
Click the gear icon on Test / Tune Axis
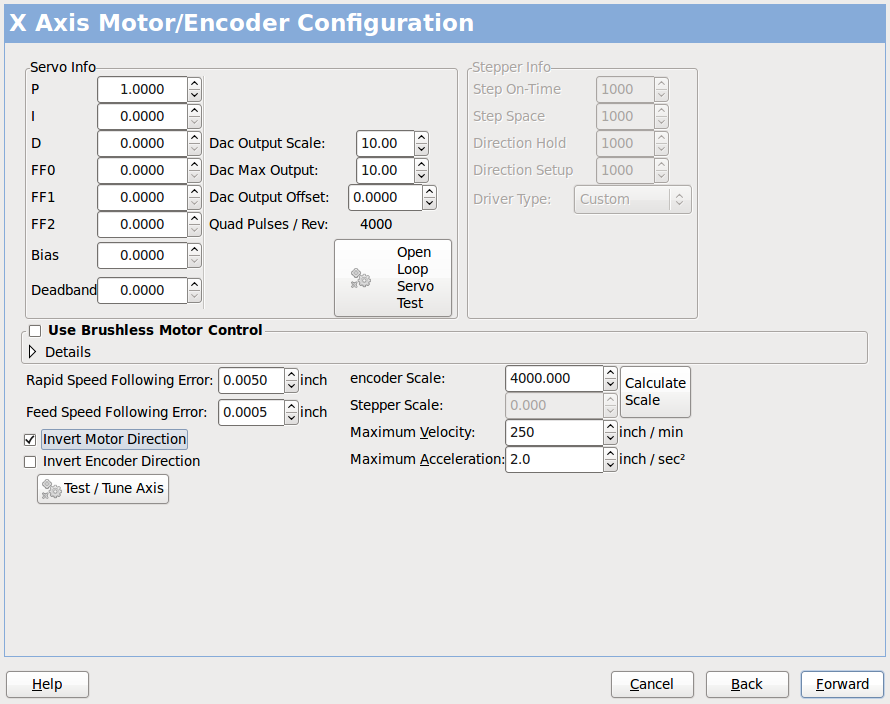click(x=51, y=489)
